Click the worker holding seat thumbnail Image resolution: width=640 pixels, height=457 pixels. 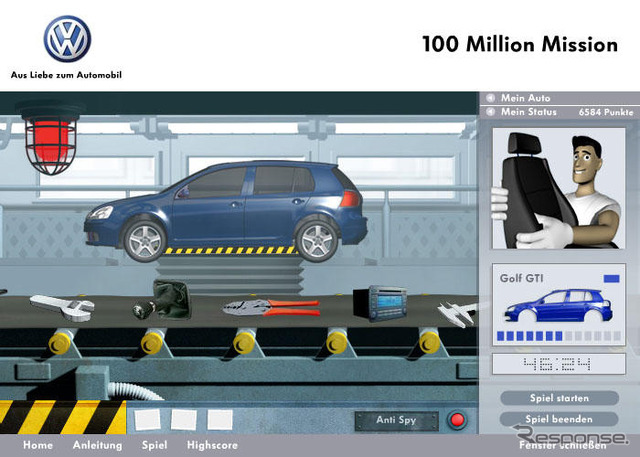point(559,189)
